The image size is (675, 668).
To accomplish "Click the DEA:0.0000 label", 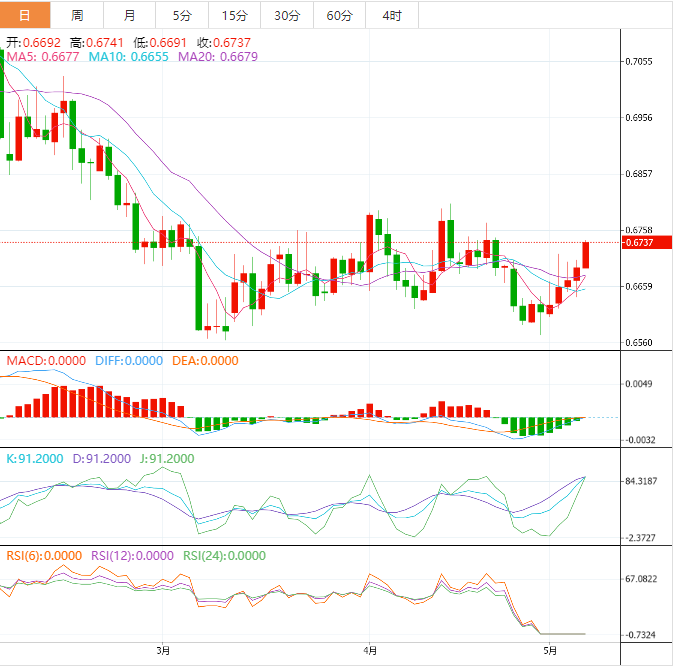I will click(x=205, y=361).
